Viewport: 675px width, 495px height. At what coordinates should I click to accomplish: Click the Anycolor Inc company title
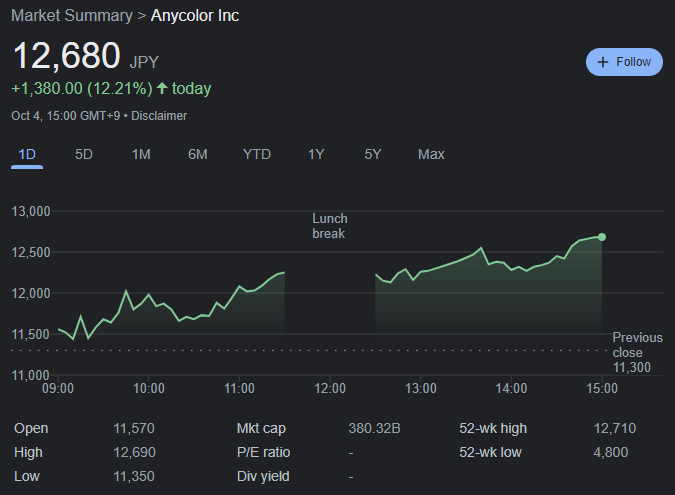pos(195,16)
